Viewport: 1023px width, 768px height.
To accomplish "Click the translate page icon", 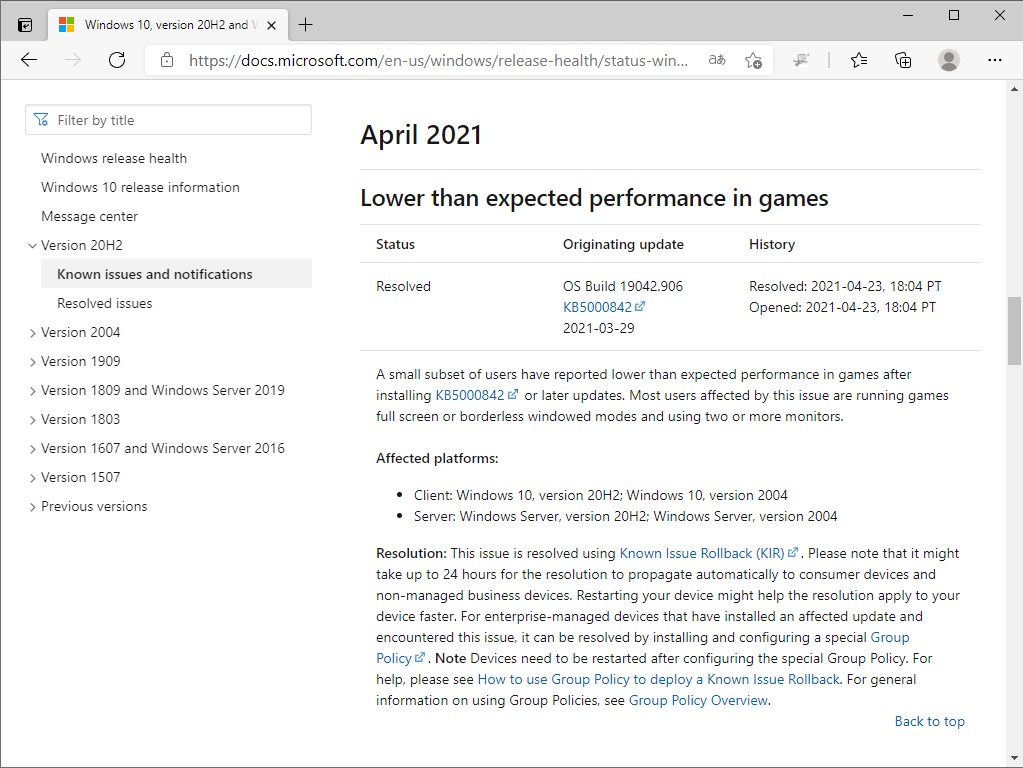I will [x=717, y=60].
